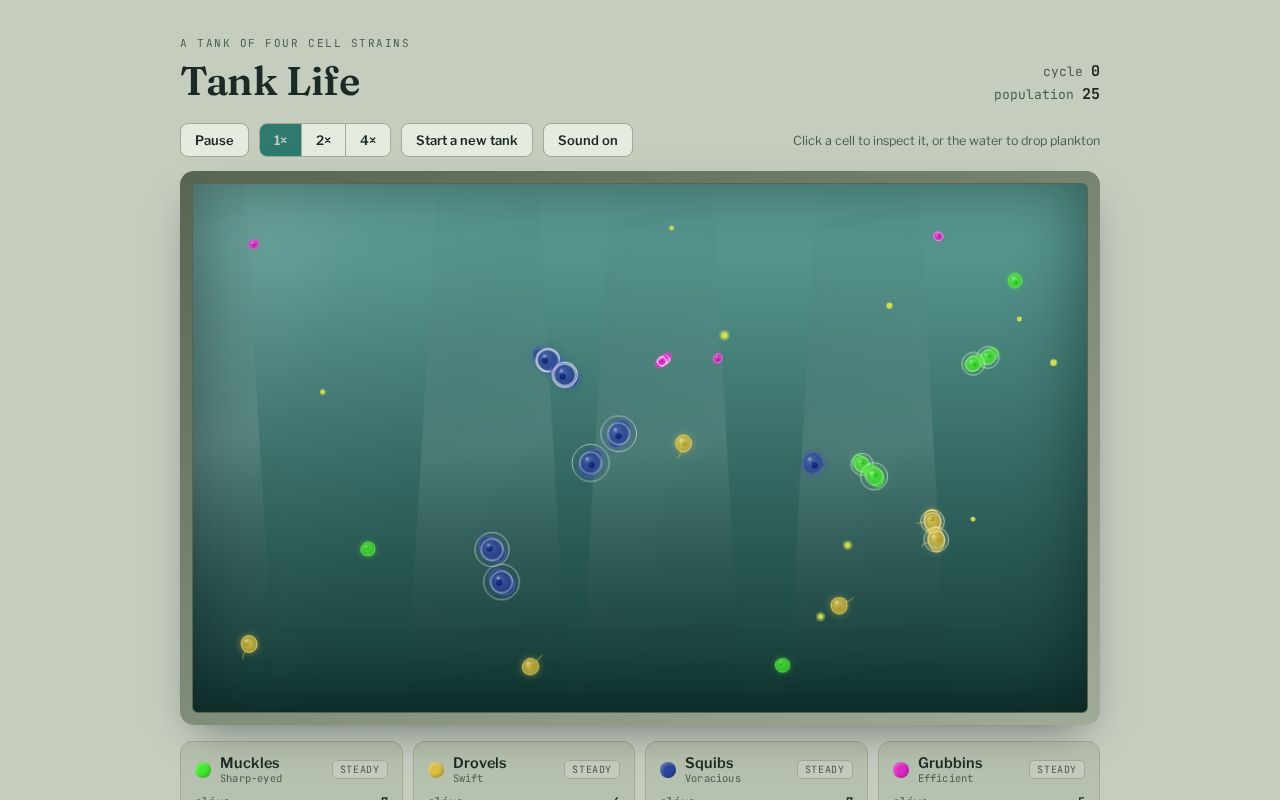Inspect the green Muckle cell at tank bottom
The image size is (1280, 800).
coord(782,665)
